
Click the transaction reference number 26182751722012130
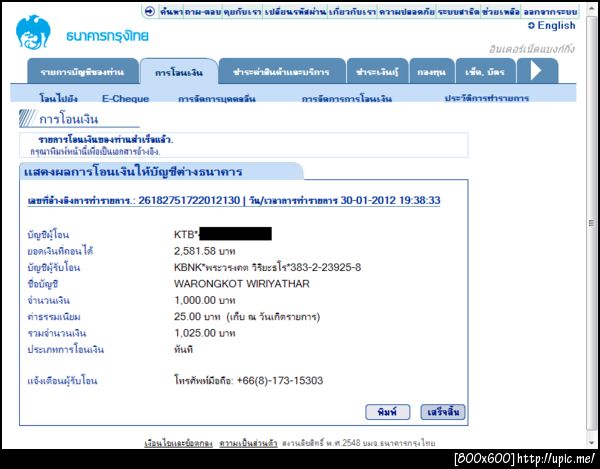click(189, 200)
